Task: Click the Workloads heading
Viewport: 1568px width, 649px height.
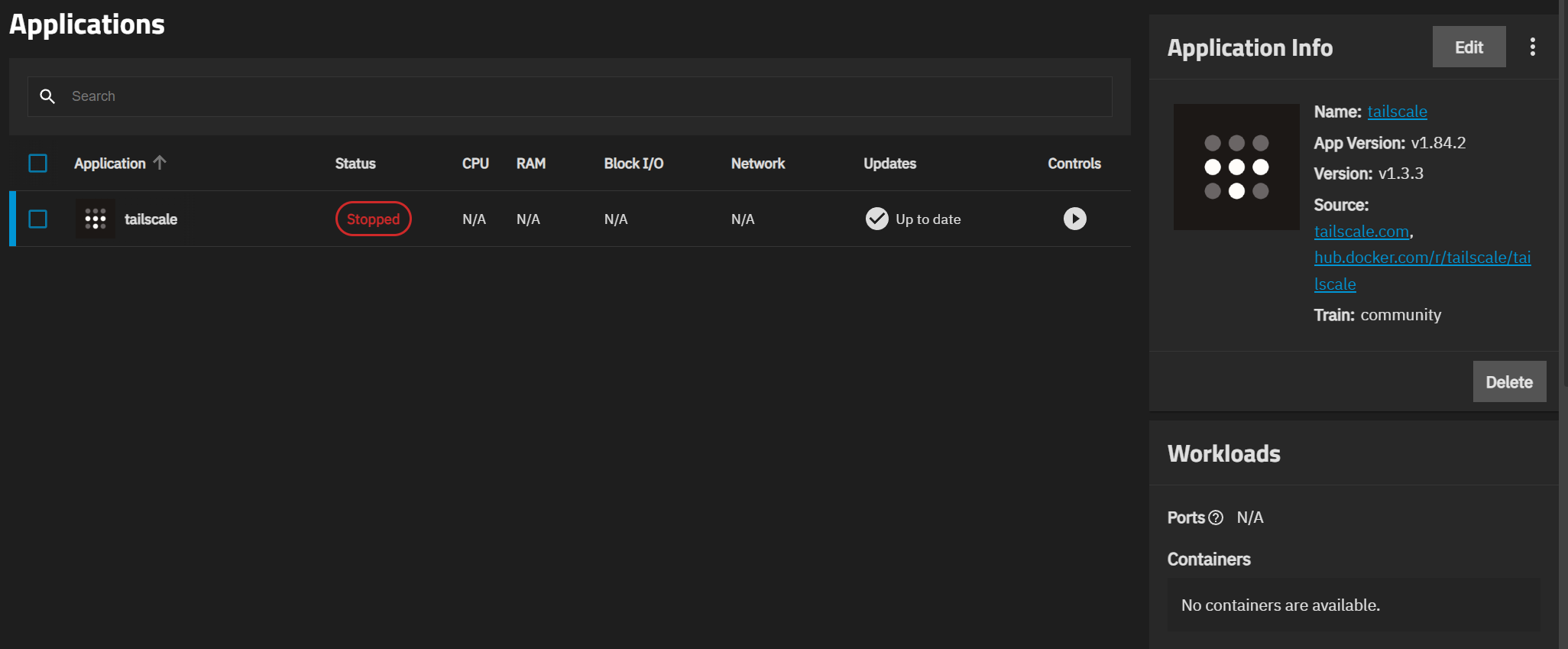Action: [x=1223, y=454]
